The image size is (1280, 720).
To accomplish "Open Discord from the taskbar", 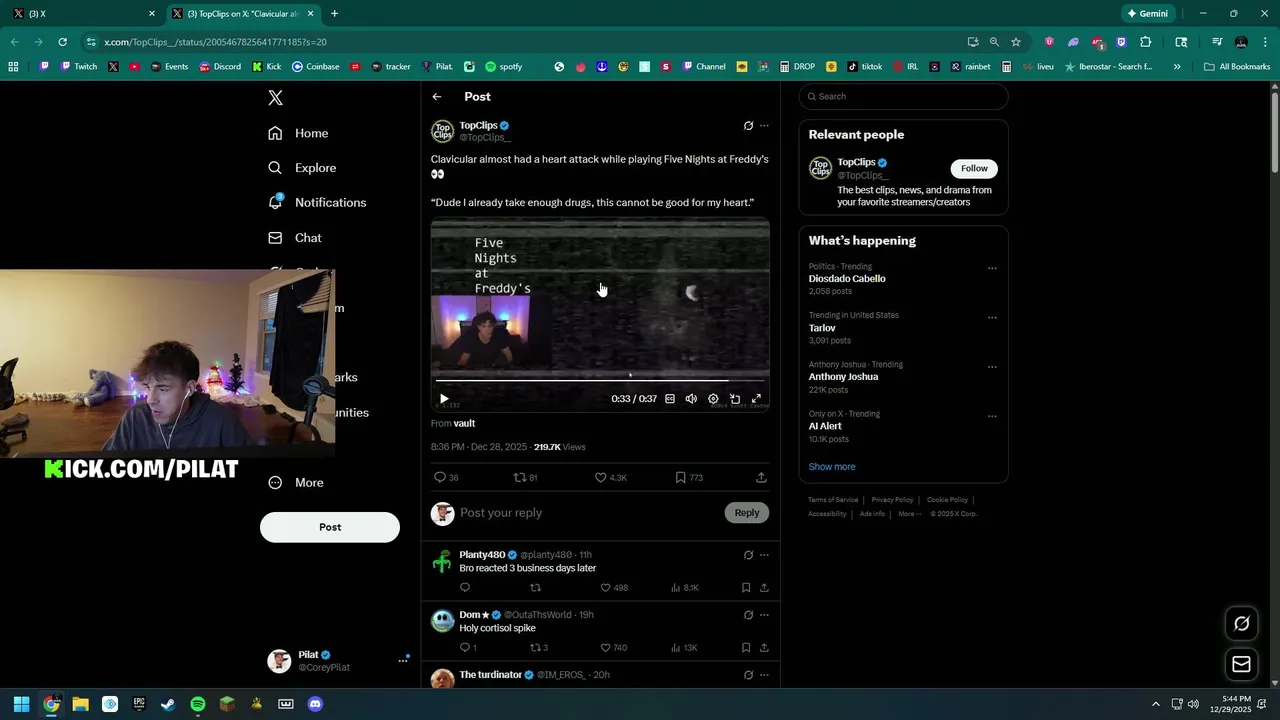I will point(315,704).
